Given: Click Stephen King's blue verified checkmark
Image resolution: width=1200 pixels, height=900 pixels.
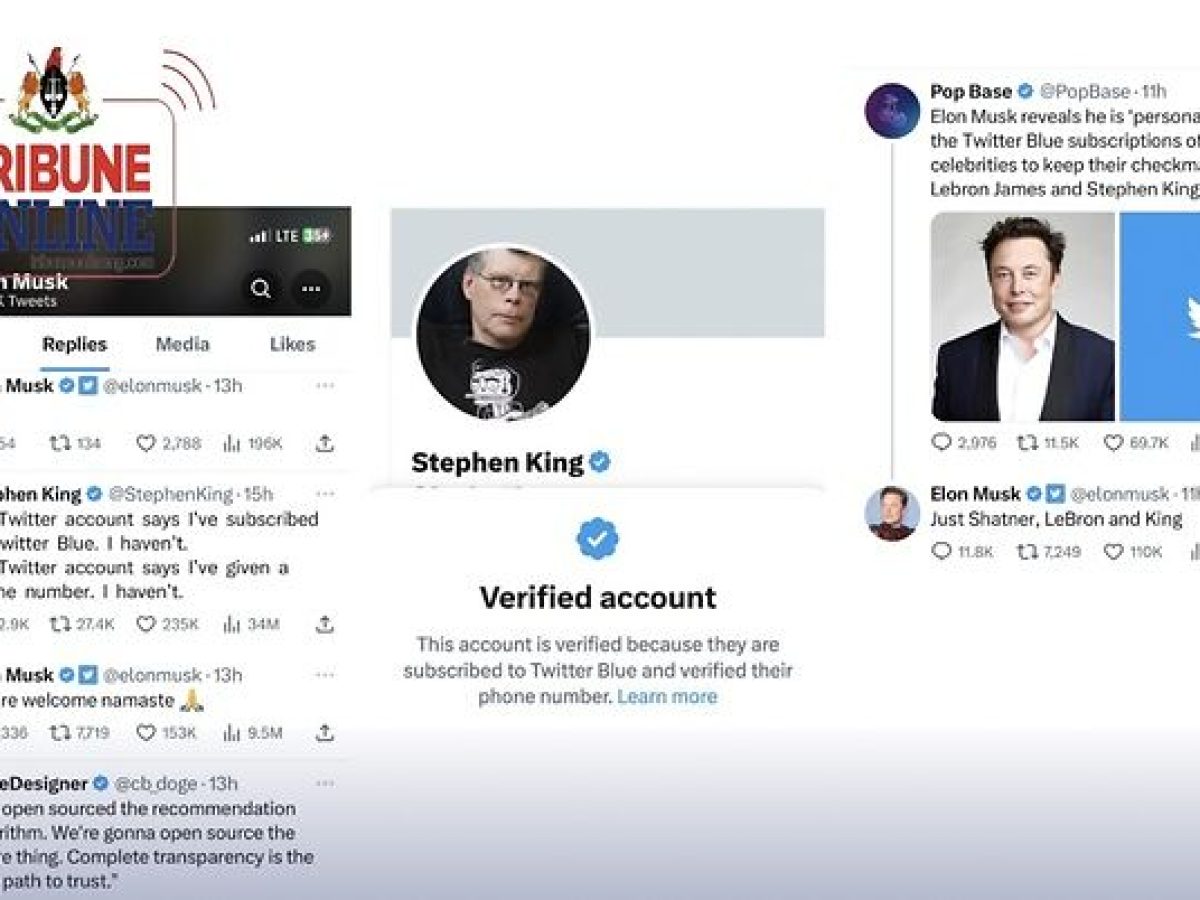Looking at the screenshot, I should point(599,462).
